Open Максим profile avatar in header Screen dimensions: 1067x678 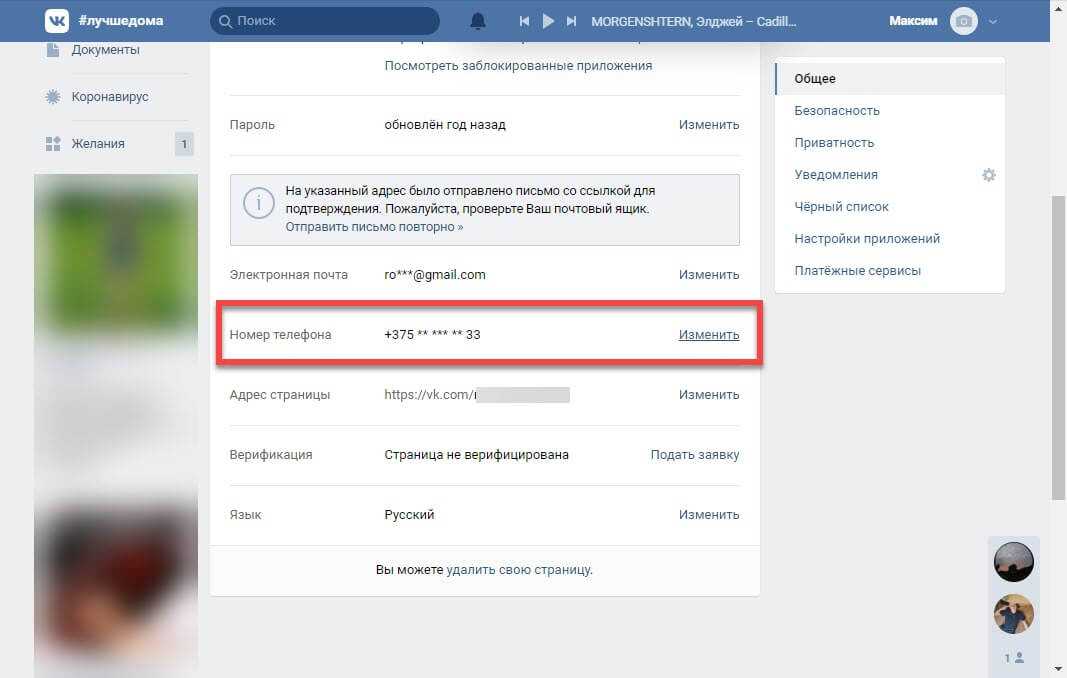[964, 21]
